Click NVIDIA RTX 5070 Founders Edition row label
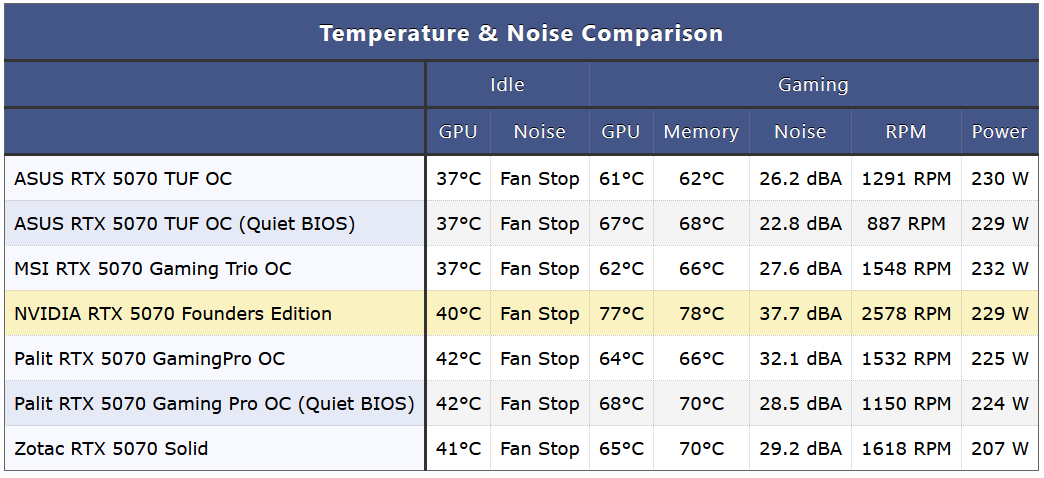 [173, 314]
